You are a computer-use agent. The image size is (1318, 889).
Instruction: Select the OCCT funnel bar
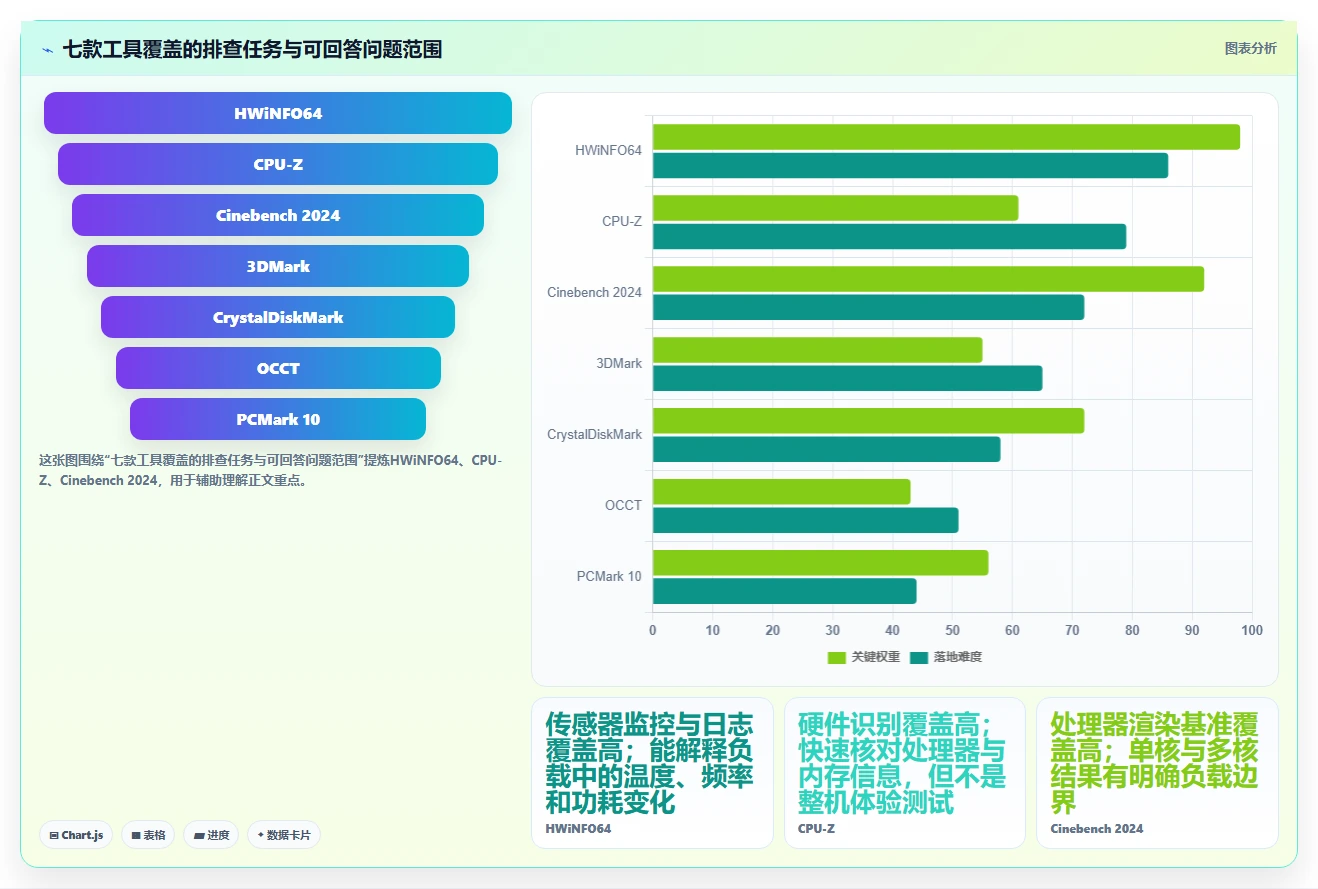278,368
